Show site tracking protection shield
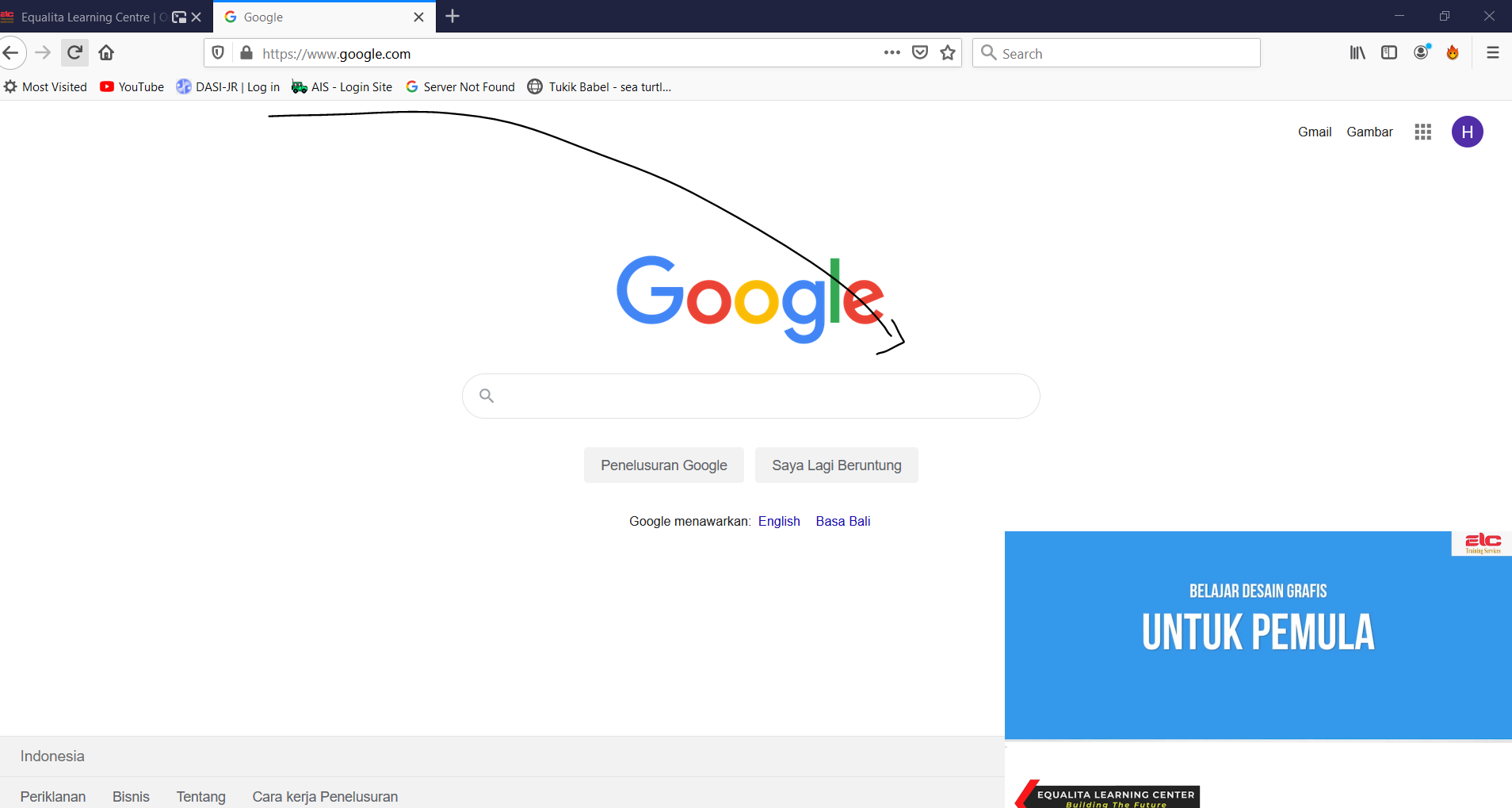The height and width of the screenshot is (808, 1512). [218, 53]
